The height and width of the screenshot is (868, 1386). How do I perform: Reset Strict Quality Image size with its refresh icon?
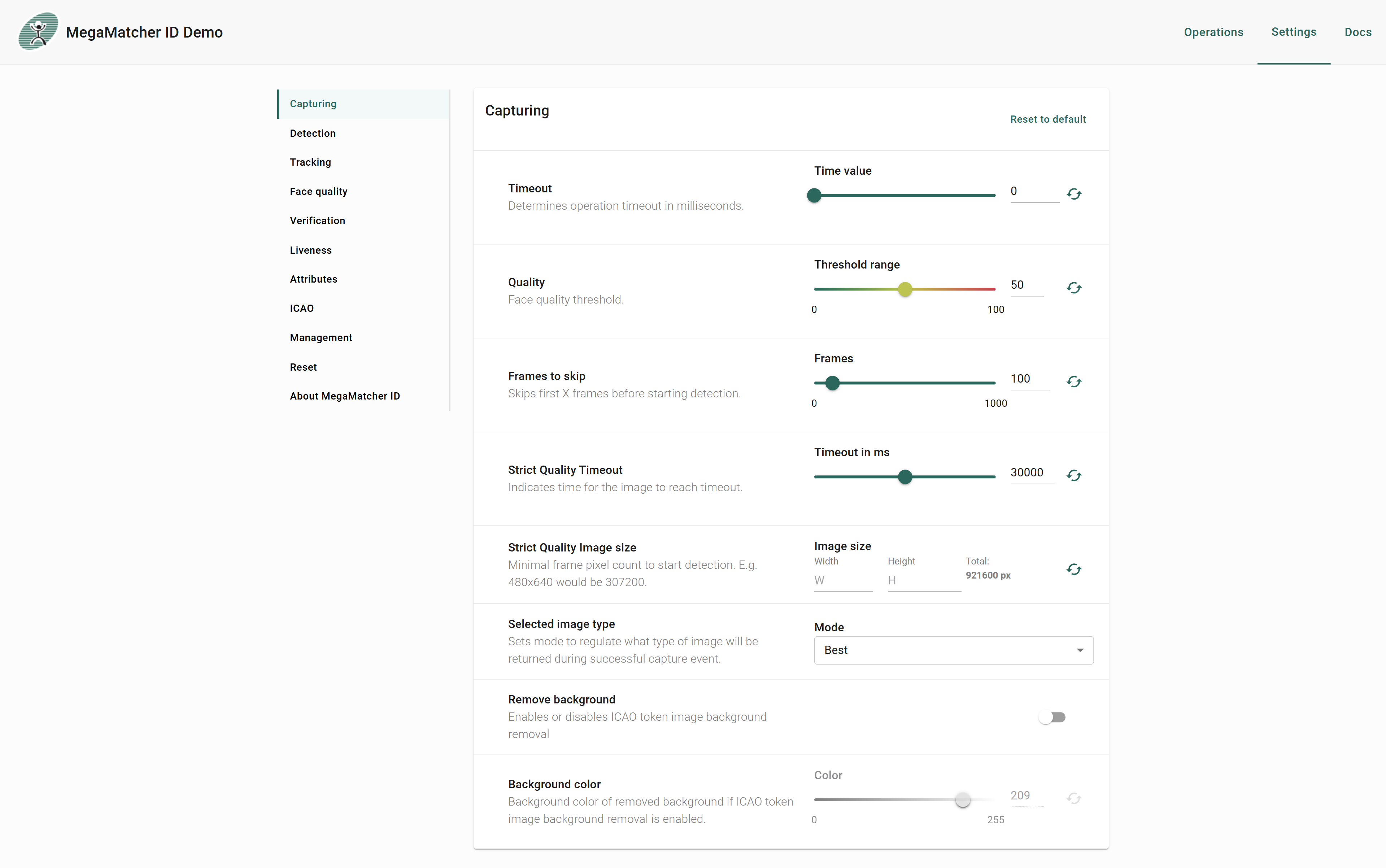pyautogui.click(x=1074, y=569)
